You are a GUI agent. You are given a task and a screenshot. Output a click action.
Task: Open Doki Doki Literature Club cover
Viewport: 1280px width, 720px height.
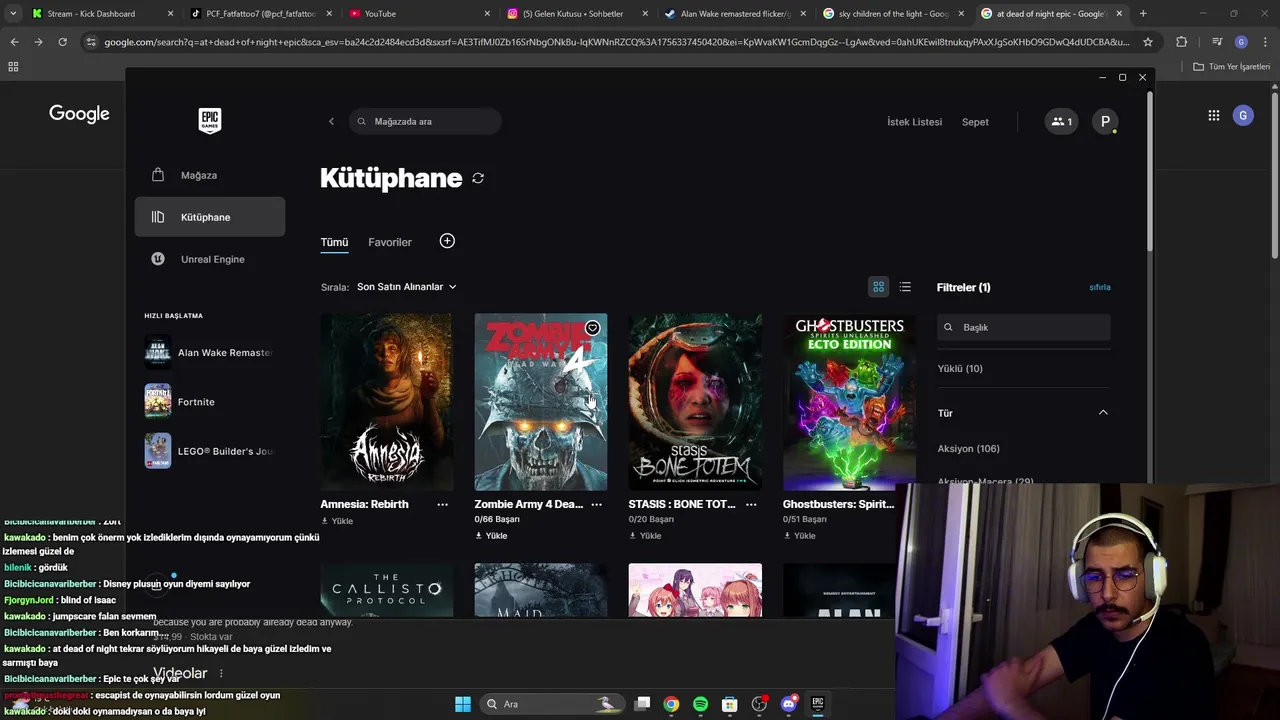click(695, 590)
